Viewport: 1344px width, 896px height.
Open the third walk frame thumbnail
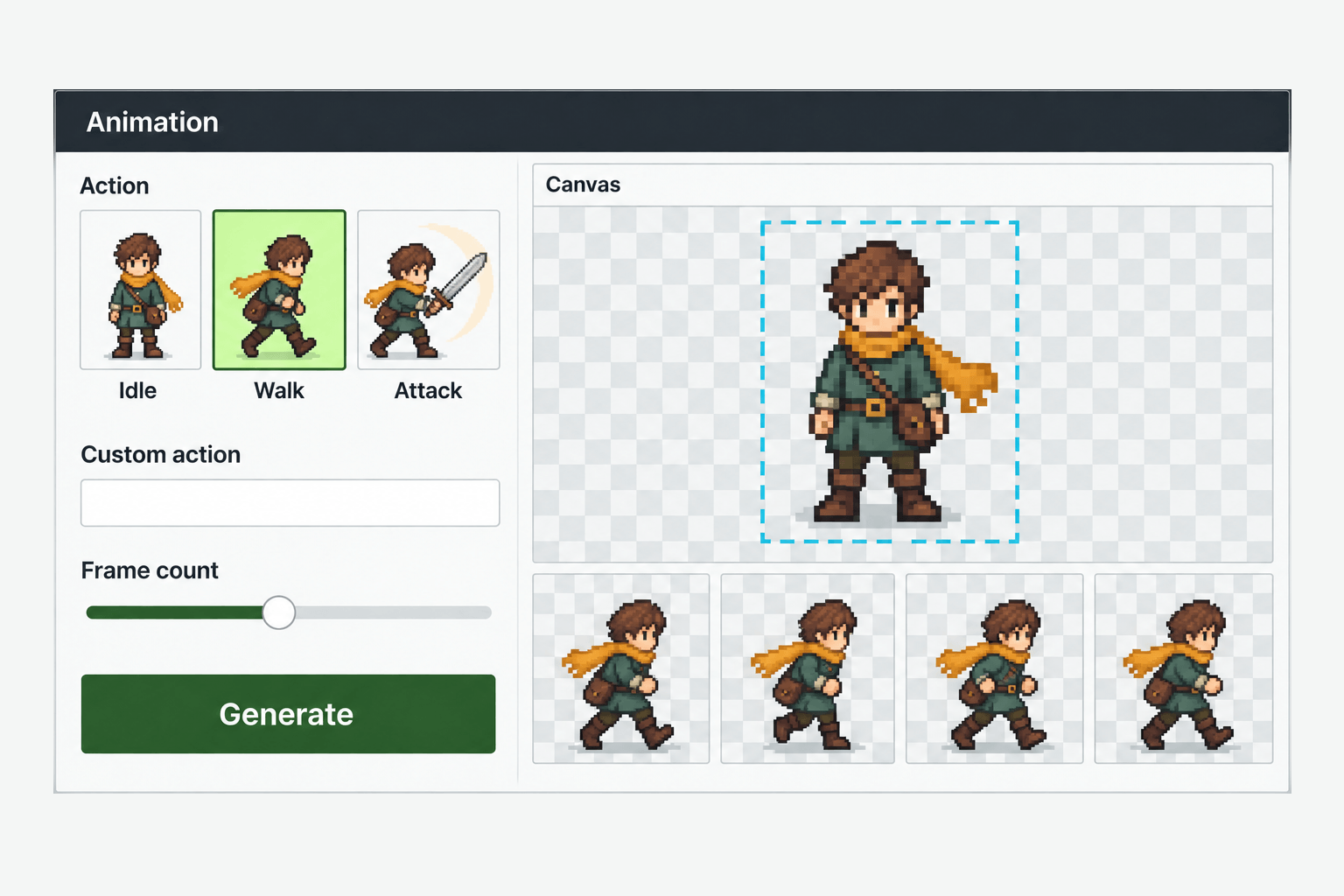(x=995, y=668)
